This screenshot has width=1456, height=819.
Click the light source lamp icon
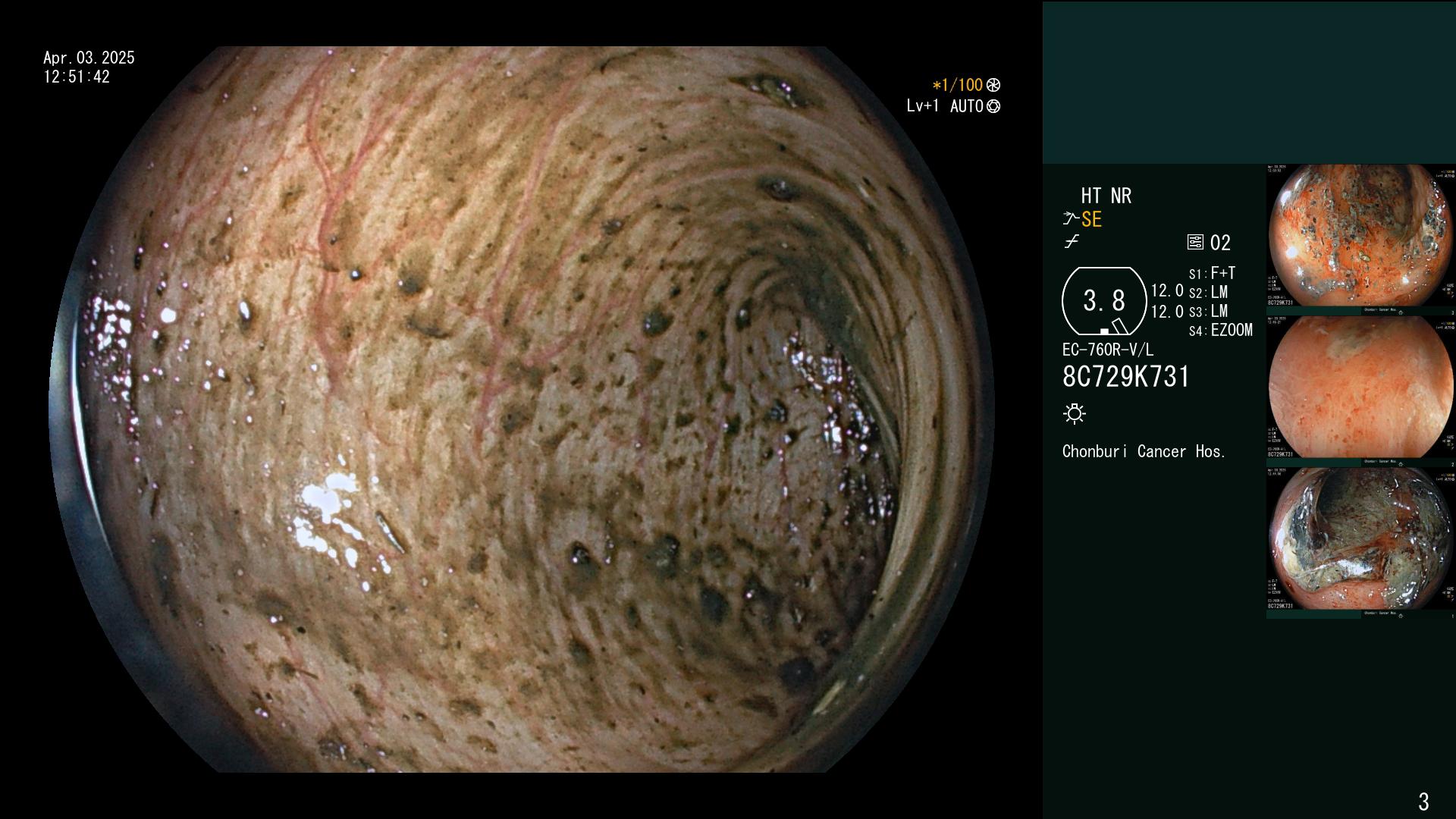[1075, 413]
